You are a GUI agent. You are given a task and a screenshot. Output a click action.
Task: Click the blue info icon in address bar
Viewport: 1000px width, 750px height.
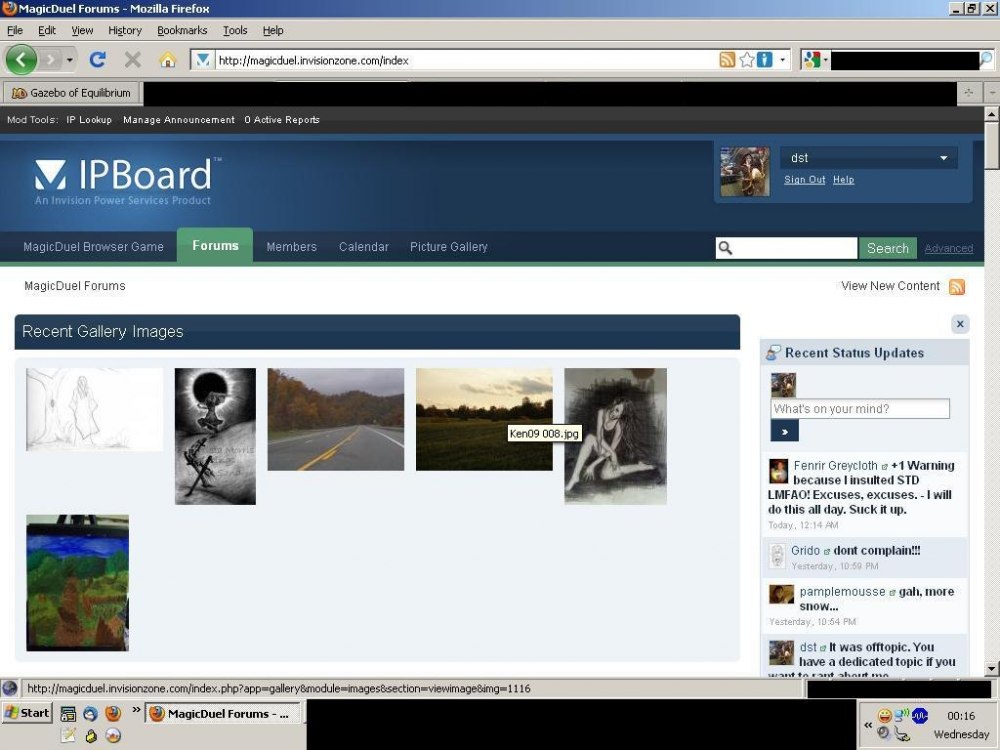coord(764,60)
